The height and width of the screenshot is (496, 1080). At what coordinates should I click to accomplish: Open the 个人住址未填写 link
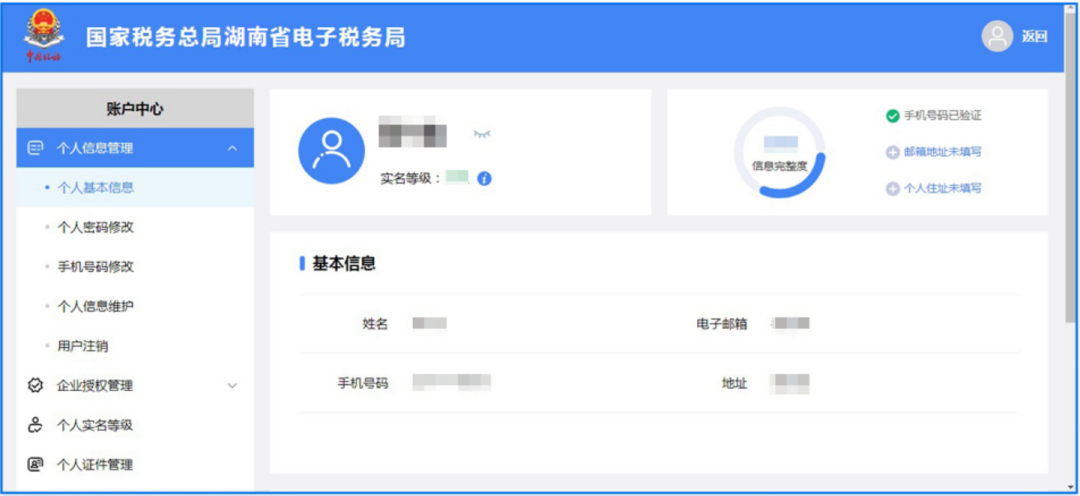(x=942, y=189)
